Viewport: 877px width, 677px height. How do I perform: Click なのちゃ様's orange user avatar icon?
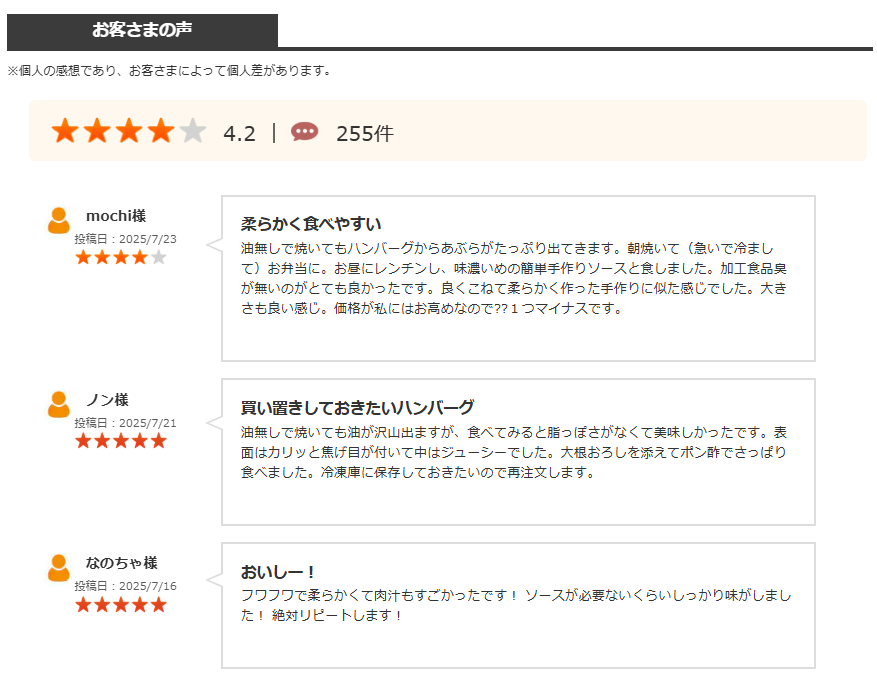click(x=59, y=568)
